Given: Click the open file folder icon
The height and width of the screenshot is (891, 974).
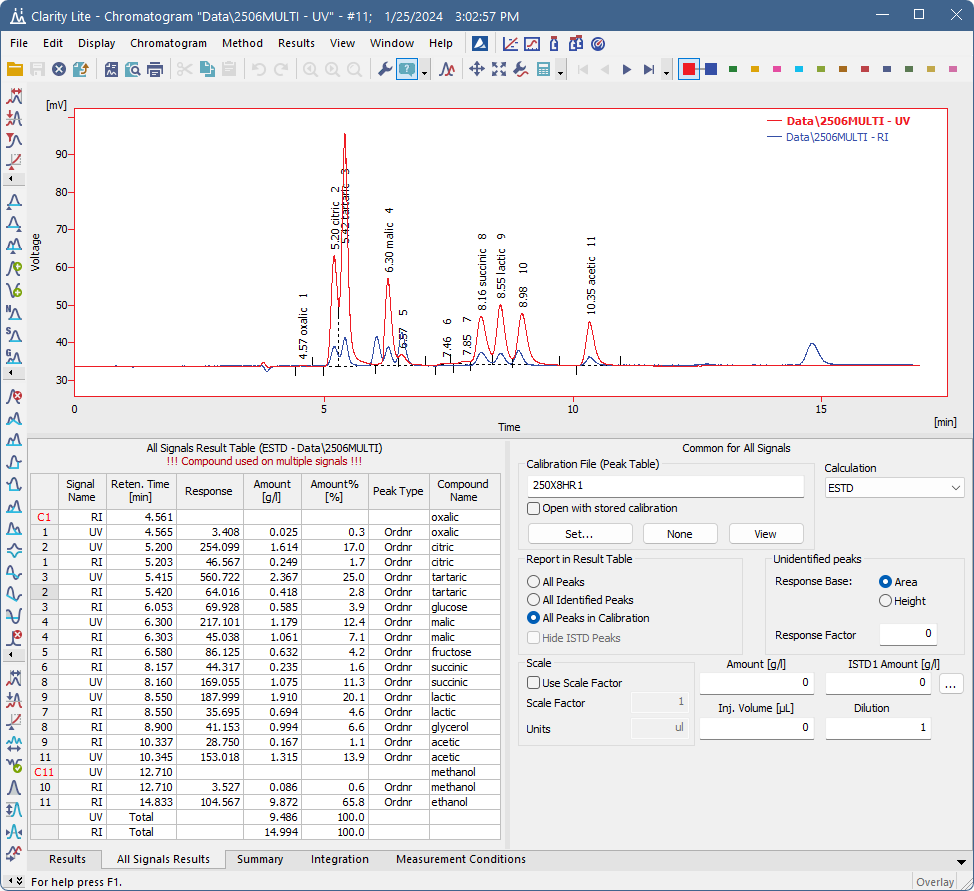Looking at the screenshot, I should 15,69.
